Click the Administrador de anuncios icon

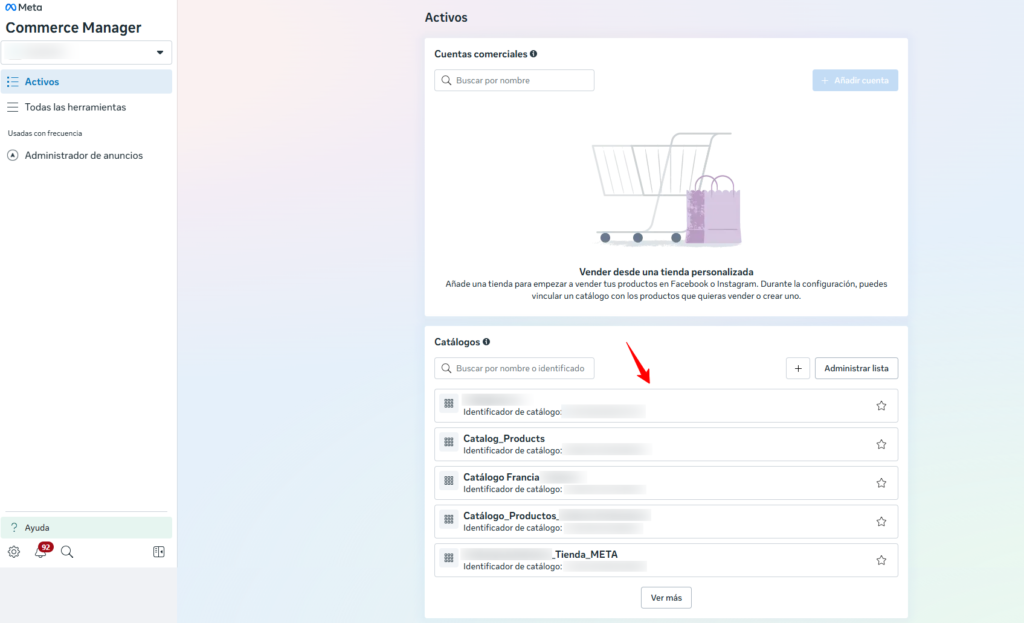click(12, 155)
